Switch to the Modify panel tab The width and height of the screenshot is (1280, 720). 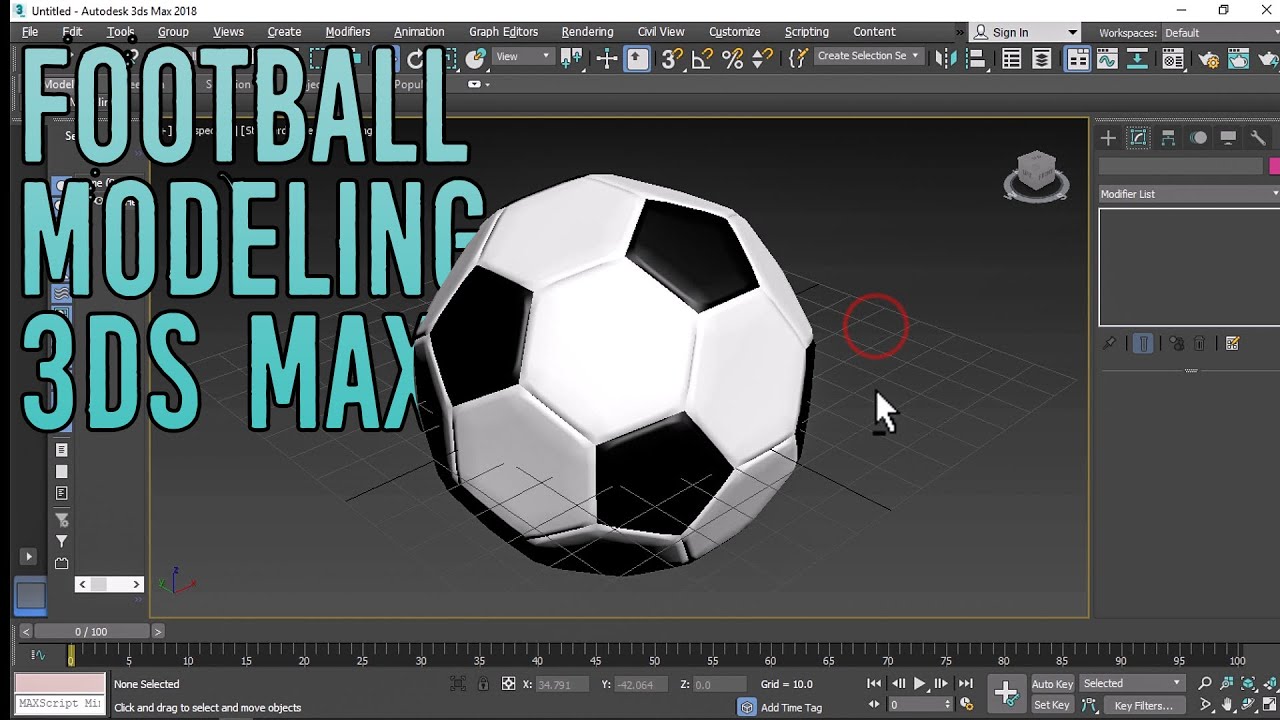[x=1138, y=138]
